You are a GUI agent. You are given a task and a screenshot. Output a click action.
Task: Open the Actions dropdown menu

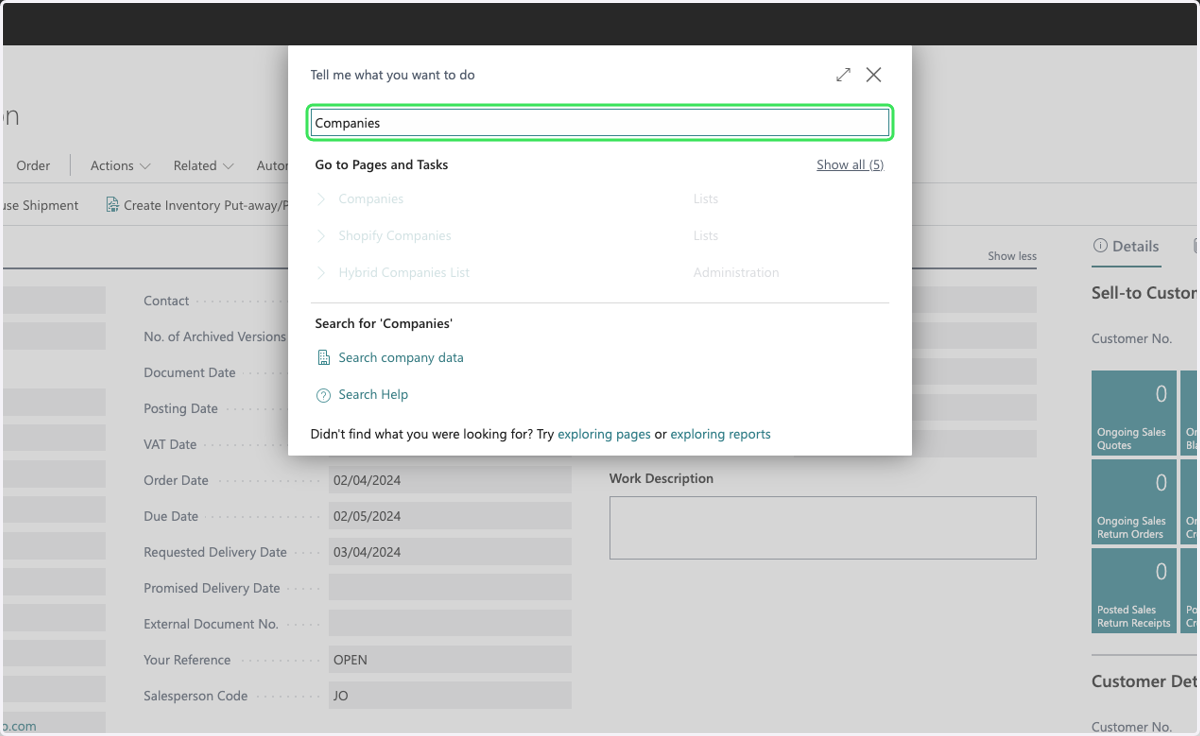120,166
